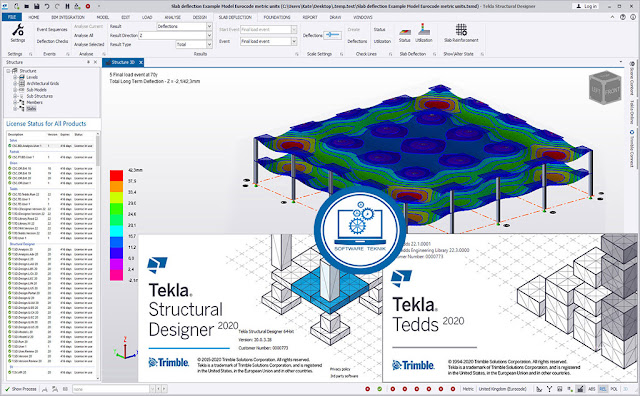This screenshot has height=396, width=640.
Task: Click the Structure root node icon in tree
Action: (15, 71)
